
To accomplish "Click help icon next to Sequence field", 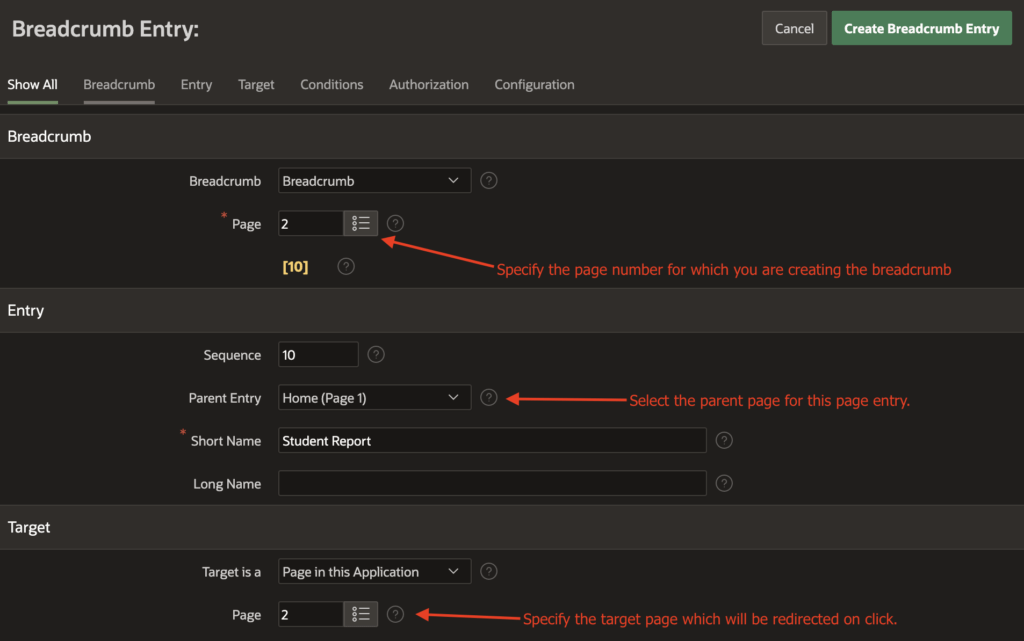I will click(x=376, y=354).
